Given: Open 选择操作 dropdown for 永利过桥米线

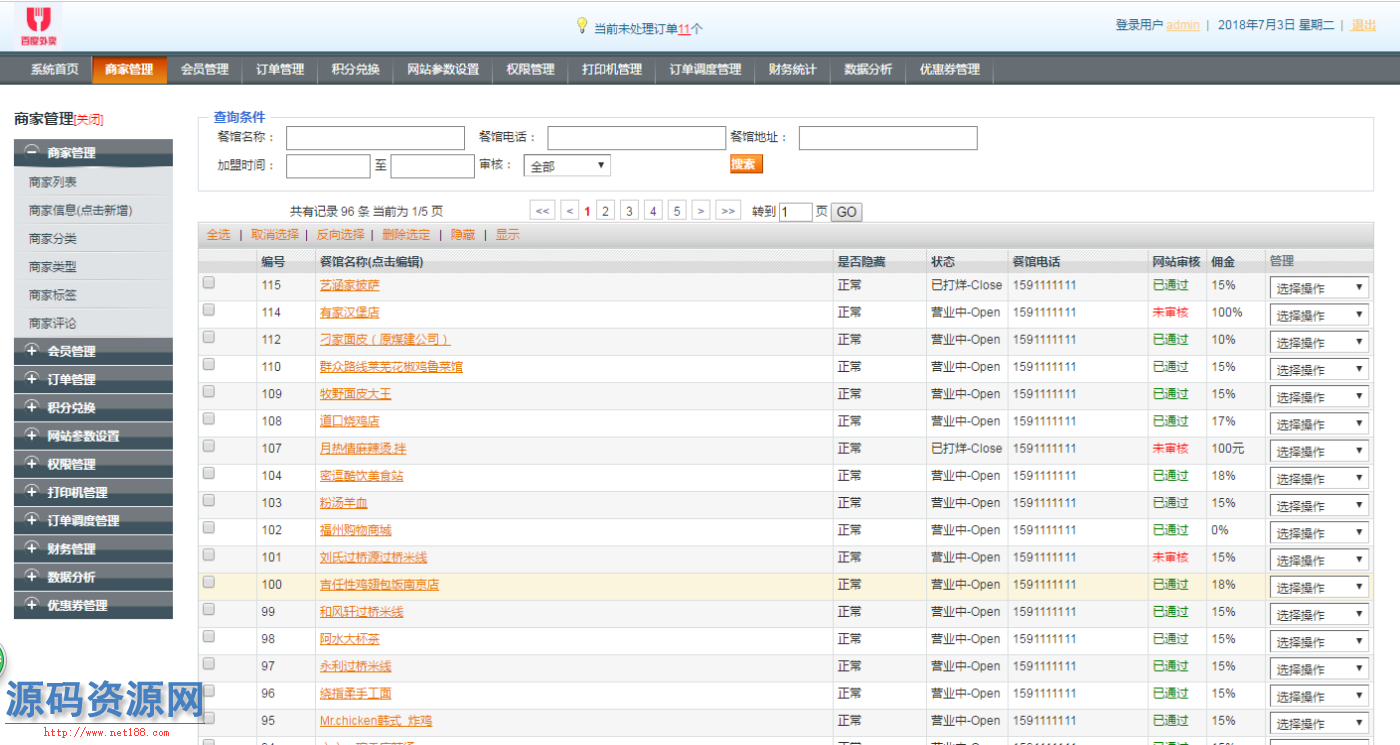Looking at the screenshot, I should tap(1319, 669).
